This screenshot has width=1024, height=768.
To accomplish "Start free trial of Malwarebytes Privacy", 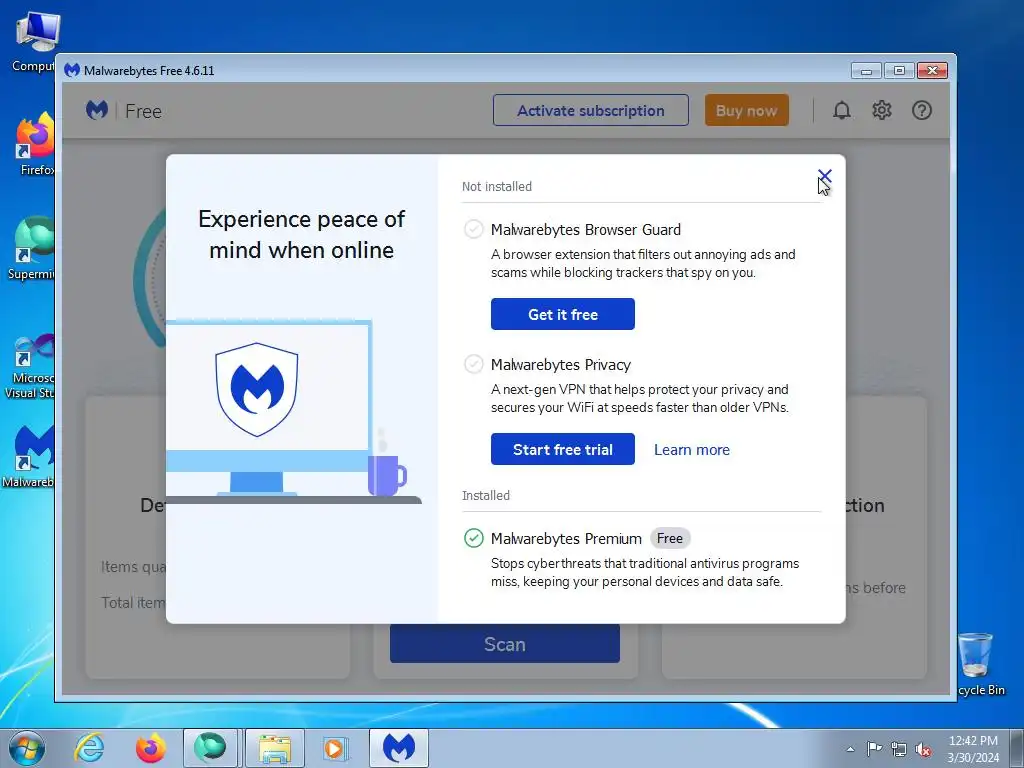I will click(562, 449).
